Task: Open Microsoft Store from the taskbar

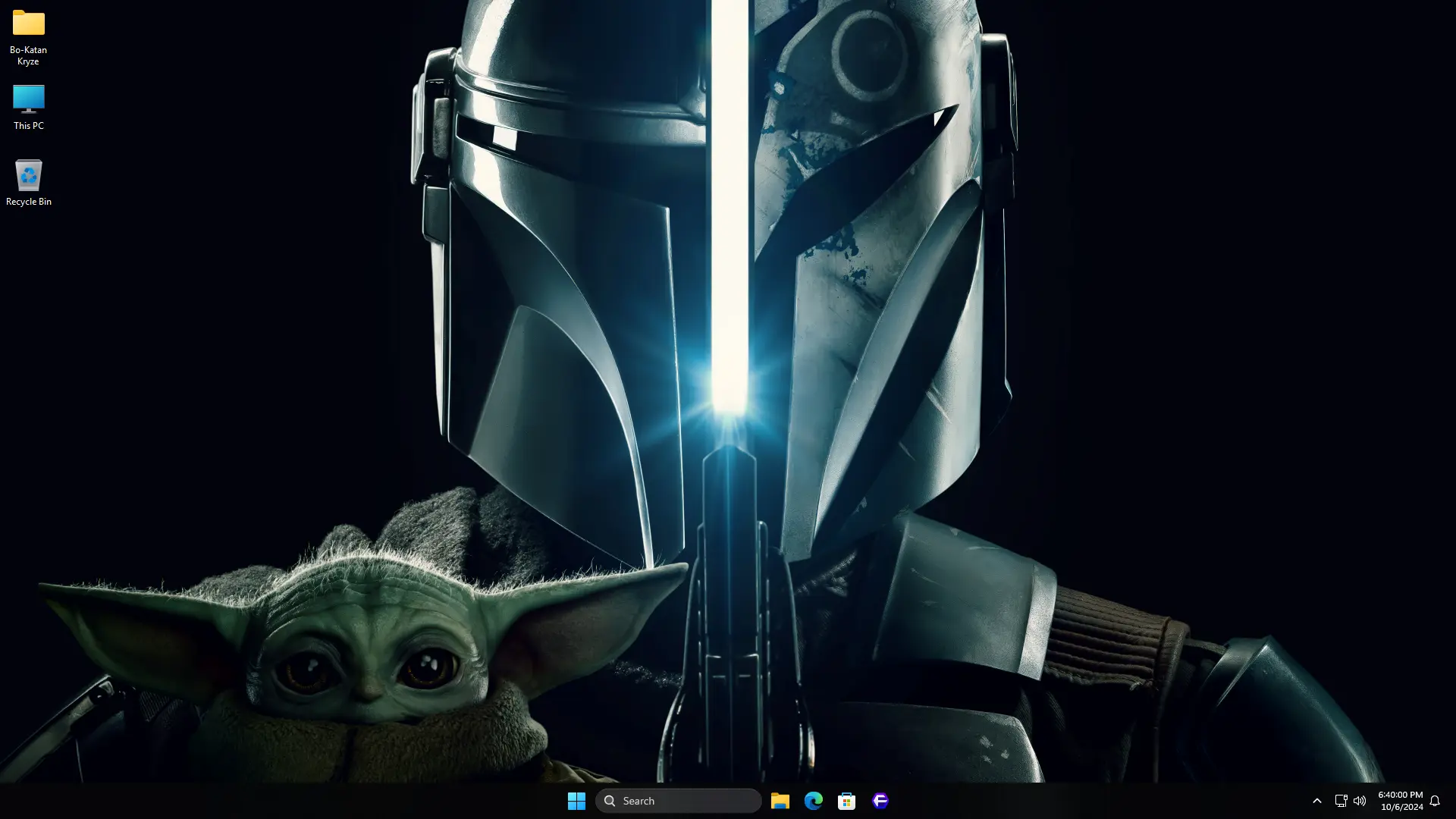Action: [847, 801]
